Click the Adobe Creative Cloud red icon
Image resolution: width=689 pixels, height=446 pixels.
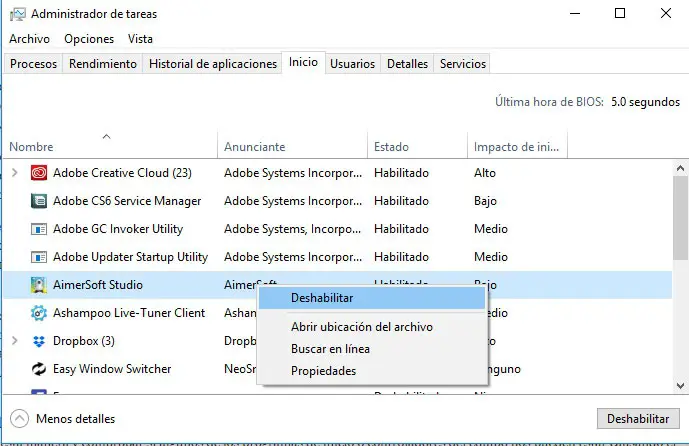[x=39, y=173]
